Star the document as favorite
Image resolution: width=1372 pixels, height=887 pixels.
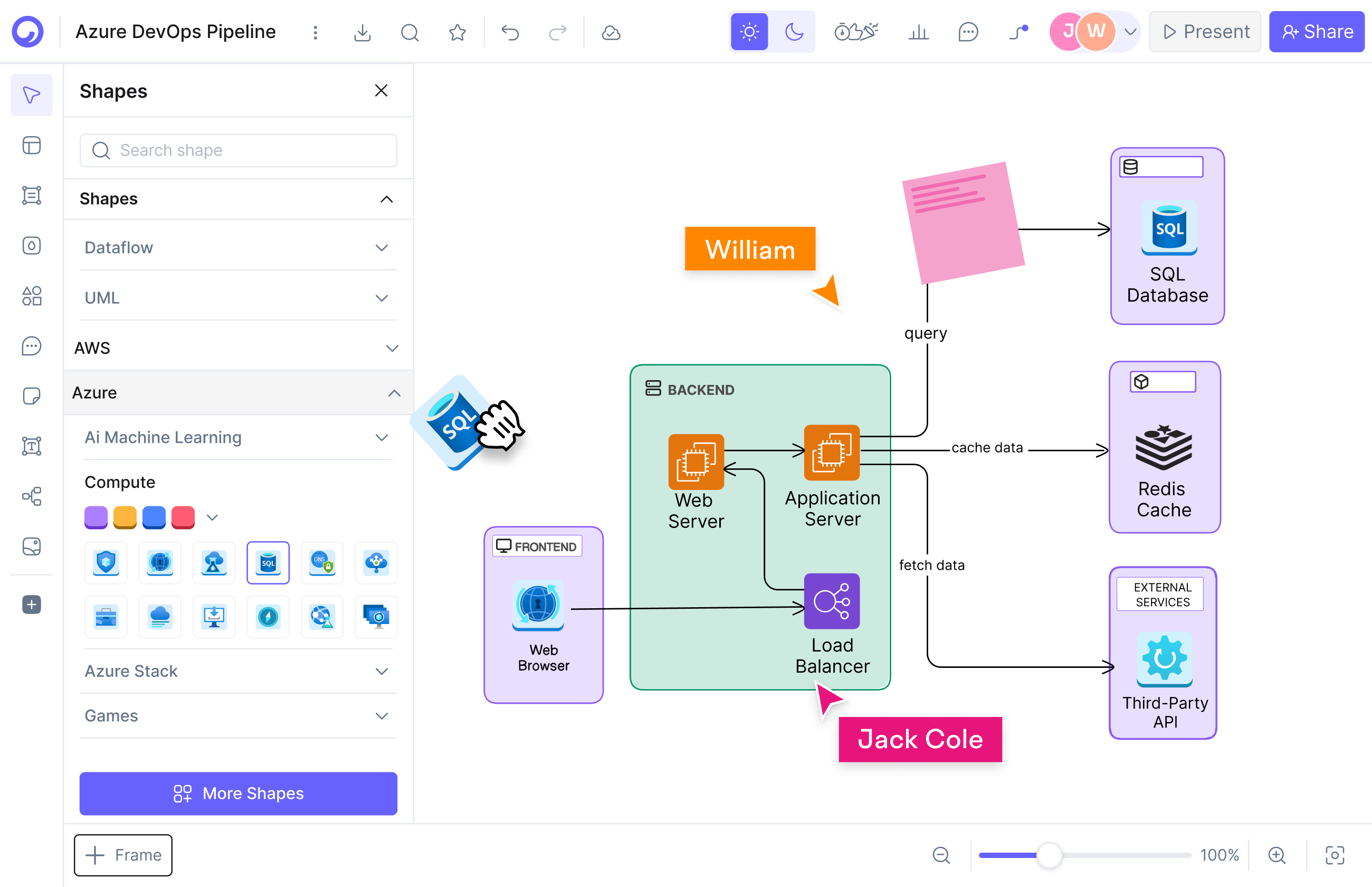pyautogui.click(x=457, y=32)
